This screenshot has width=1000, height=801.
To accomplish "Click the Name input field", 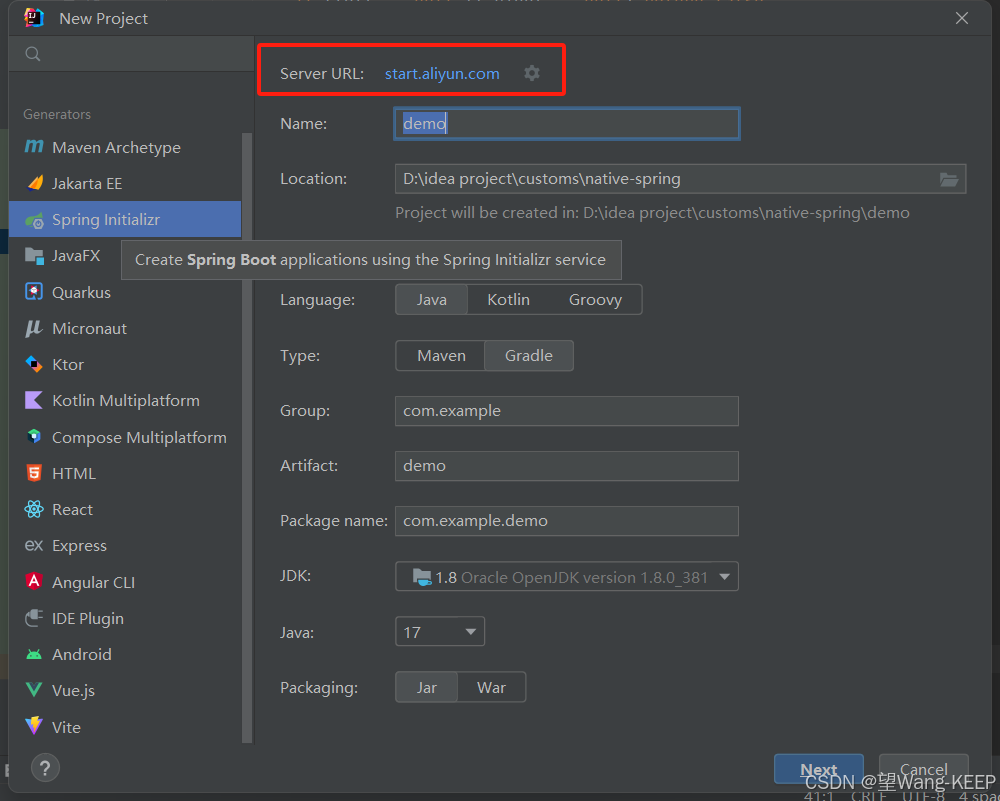I will [567, 124].
